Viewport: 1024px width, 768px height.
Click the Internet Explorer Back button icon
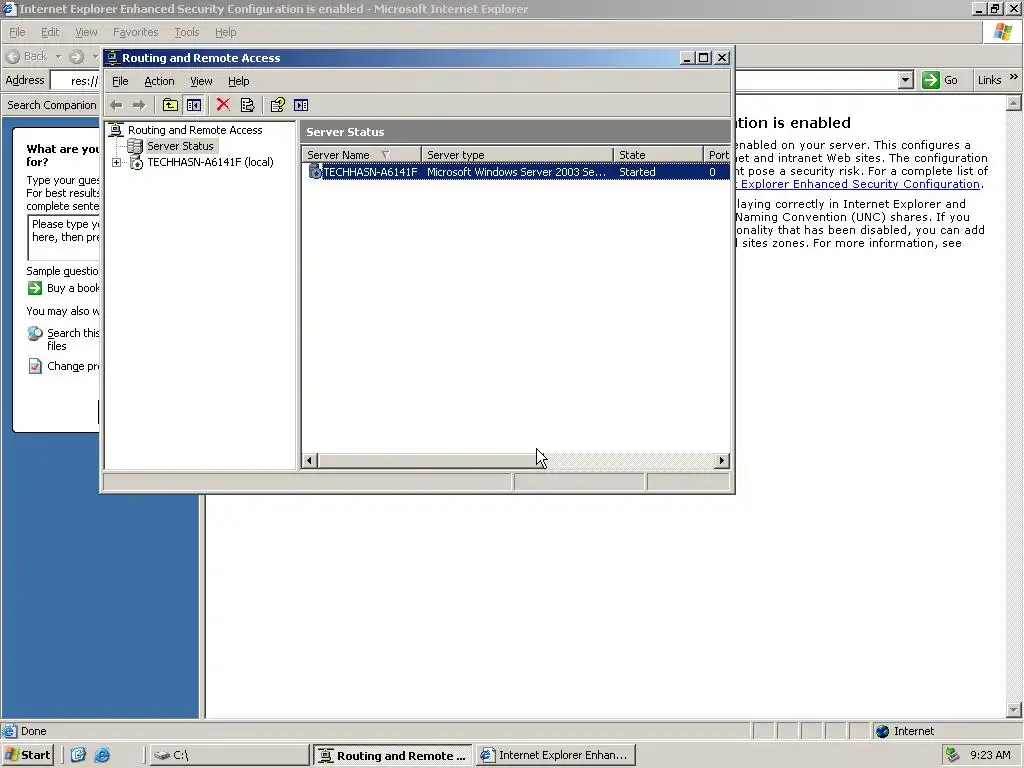[12, 56]
